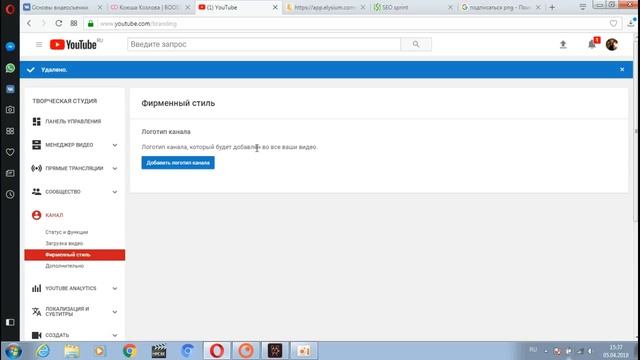Image resolution: width=640 pixels, height=360 pixels.
Task: Open "Локализация и субтитры" item
Action: [67, 311]
